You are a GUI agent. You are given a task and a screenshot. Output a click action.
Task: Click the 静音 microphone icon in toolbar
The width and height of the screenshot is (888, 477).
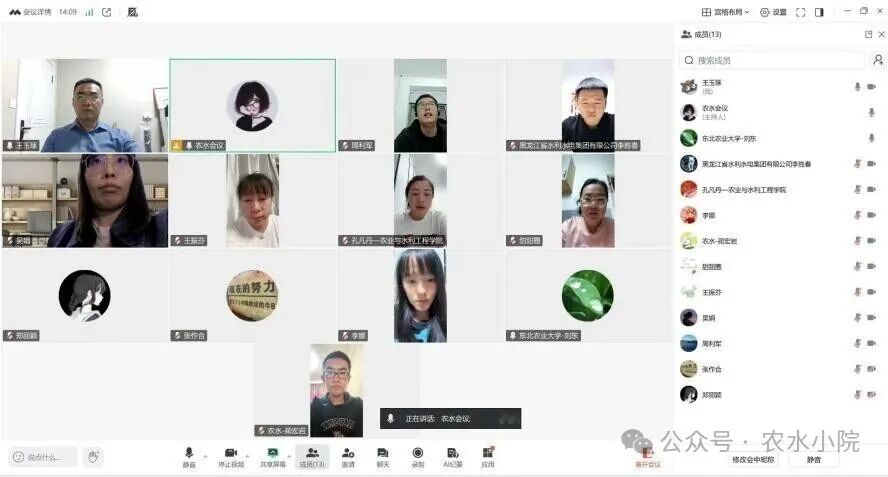[188, 454]
